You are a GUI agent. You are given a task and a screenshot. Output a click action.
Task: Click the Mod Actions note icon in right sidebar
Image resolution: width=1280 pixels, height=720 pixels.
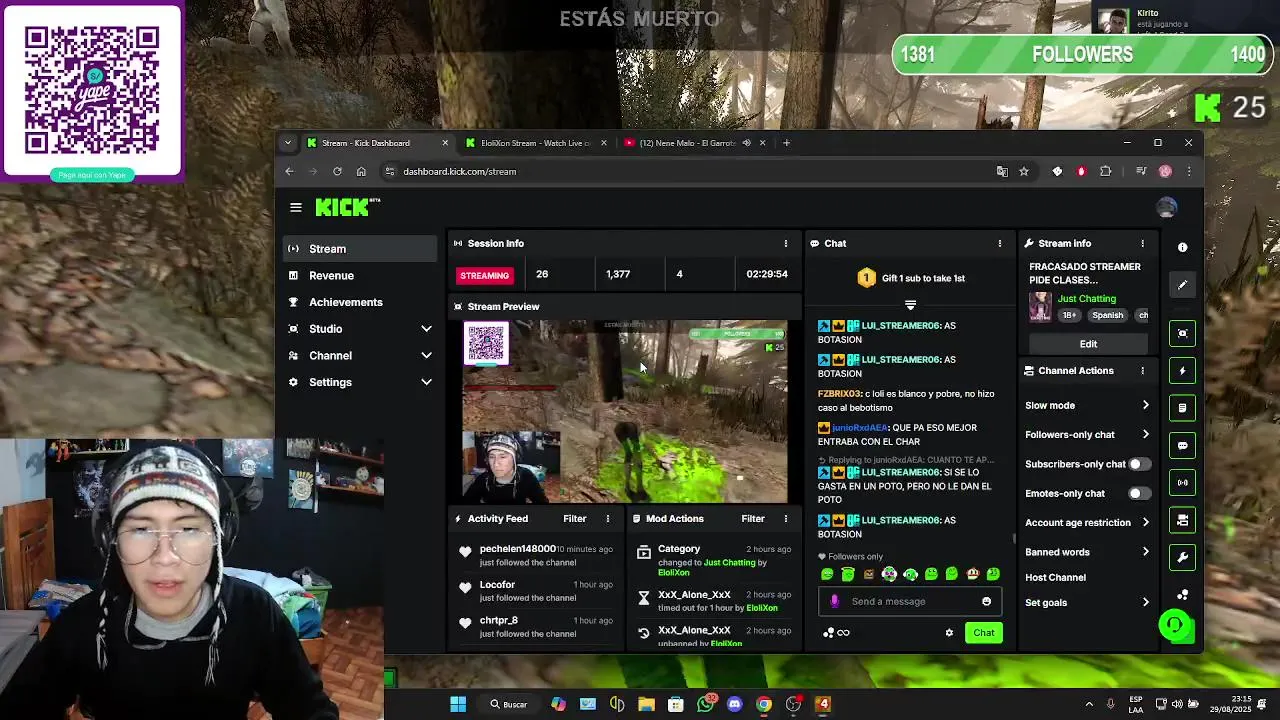[1182, 408]
